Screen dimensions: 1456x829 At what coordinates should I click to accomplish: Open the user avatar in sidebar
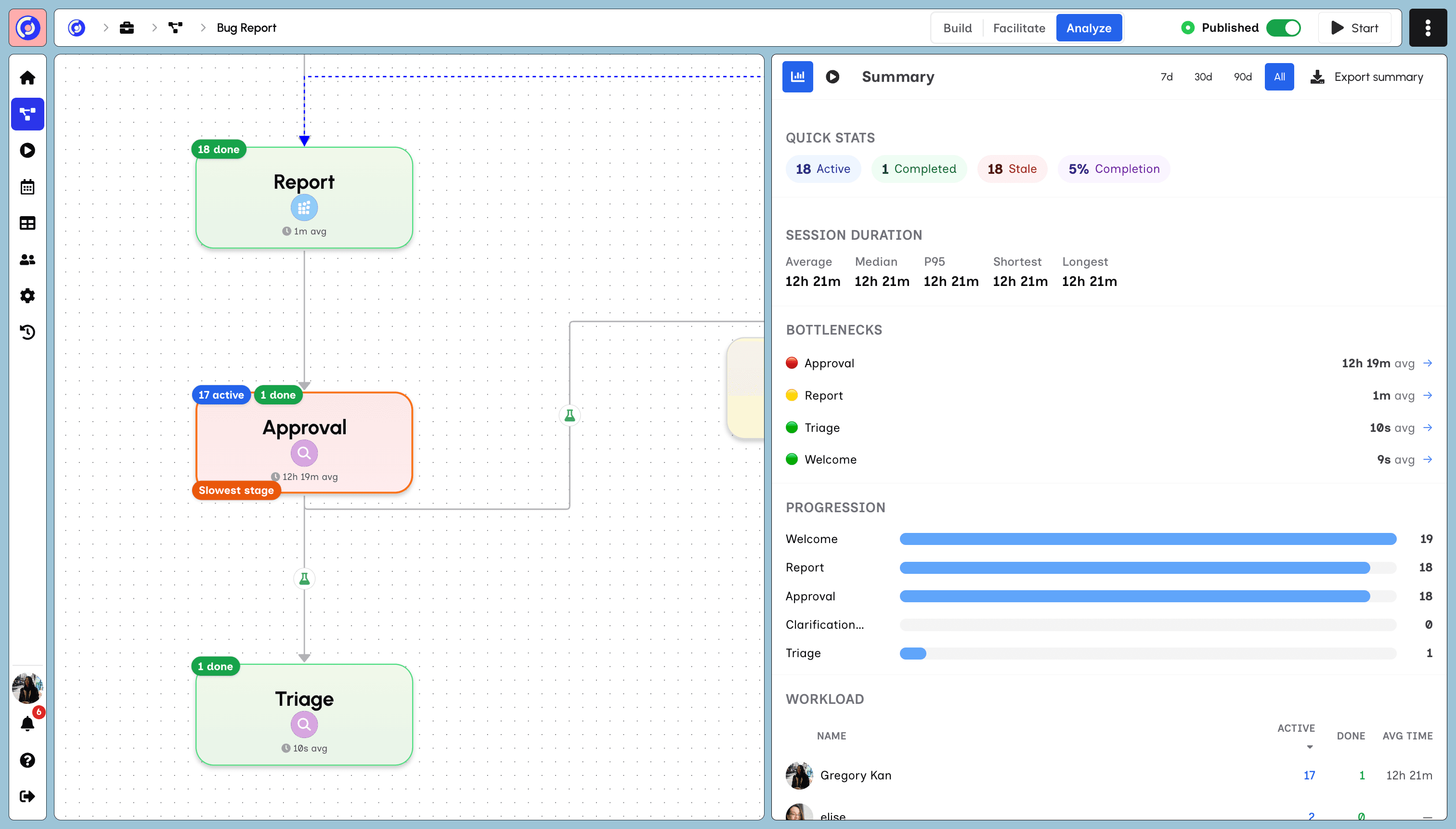pyautogui.click(x=27, y=688)
